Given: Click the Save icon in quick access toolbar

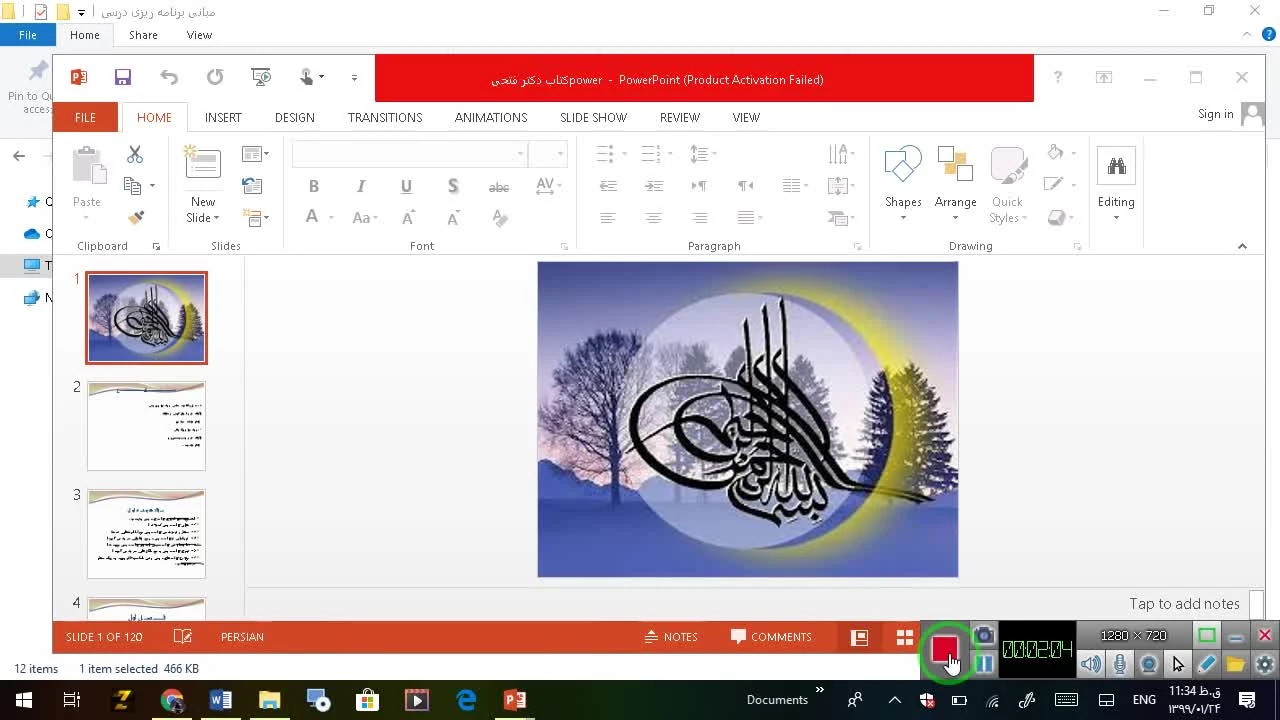Looking at the screenshot, I should tap(122, 78).
